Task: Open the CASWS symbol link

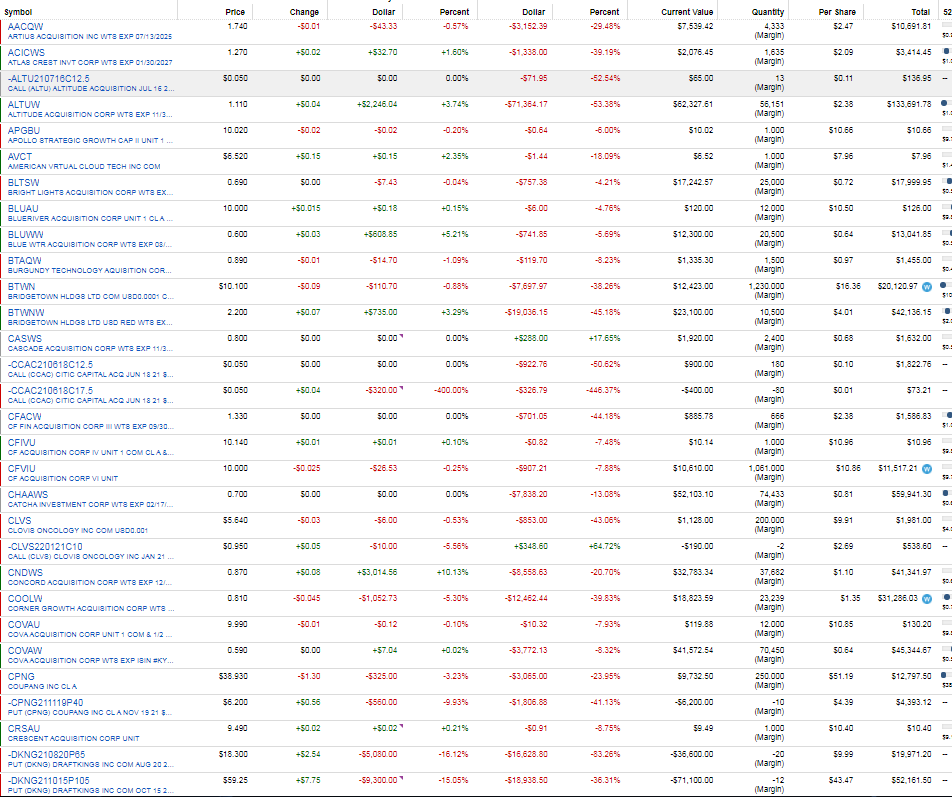Action: 25,339
